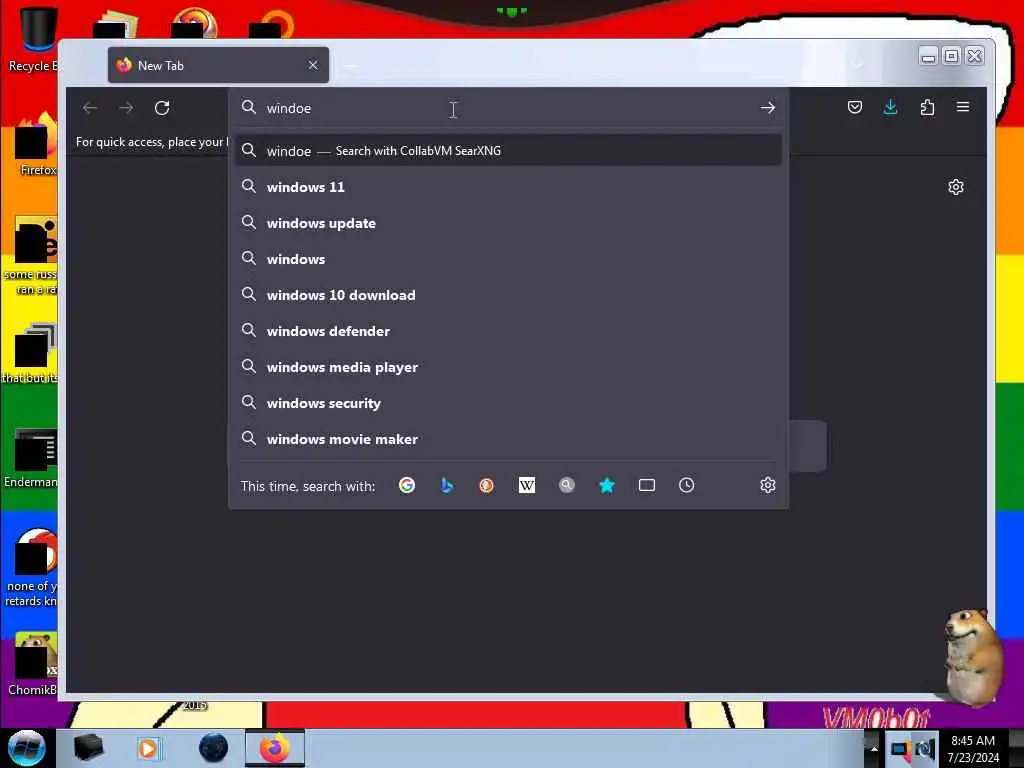
Task: Search with the gray magnifier engine icon
Action: click(x=567, y=485)
